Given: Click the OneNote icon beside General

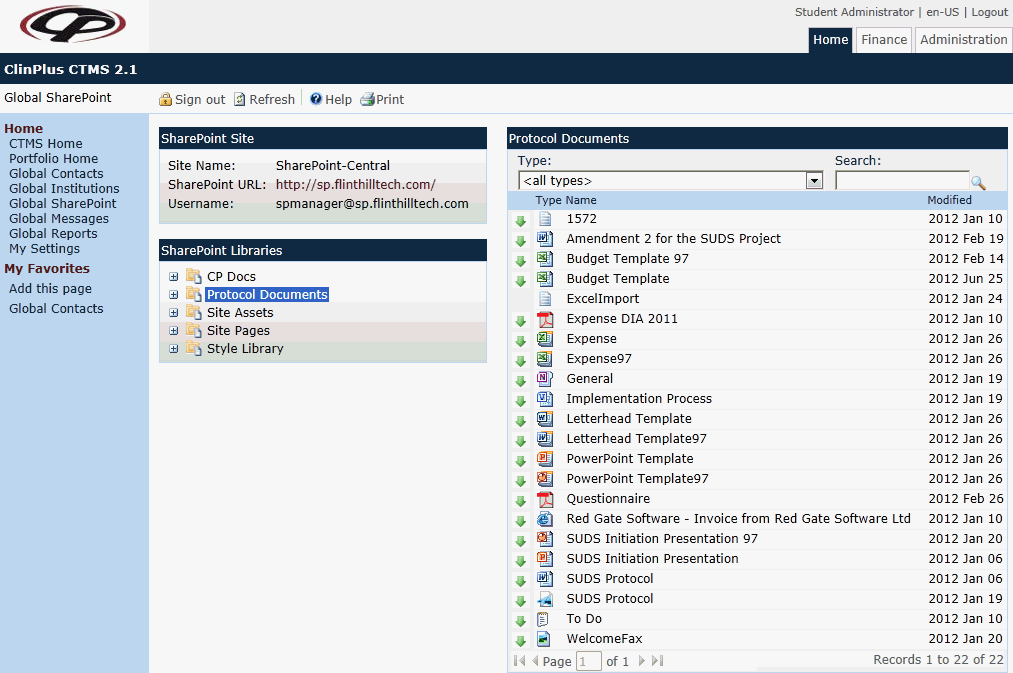Looking at the screenshot, I should tap(545, 379).
